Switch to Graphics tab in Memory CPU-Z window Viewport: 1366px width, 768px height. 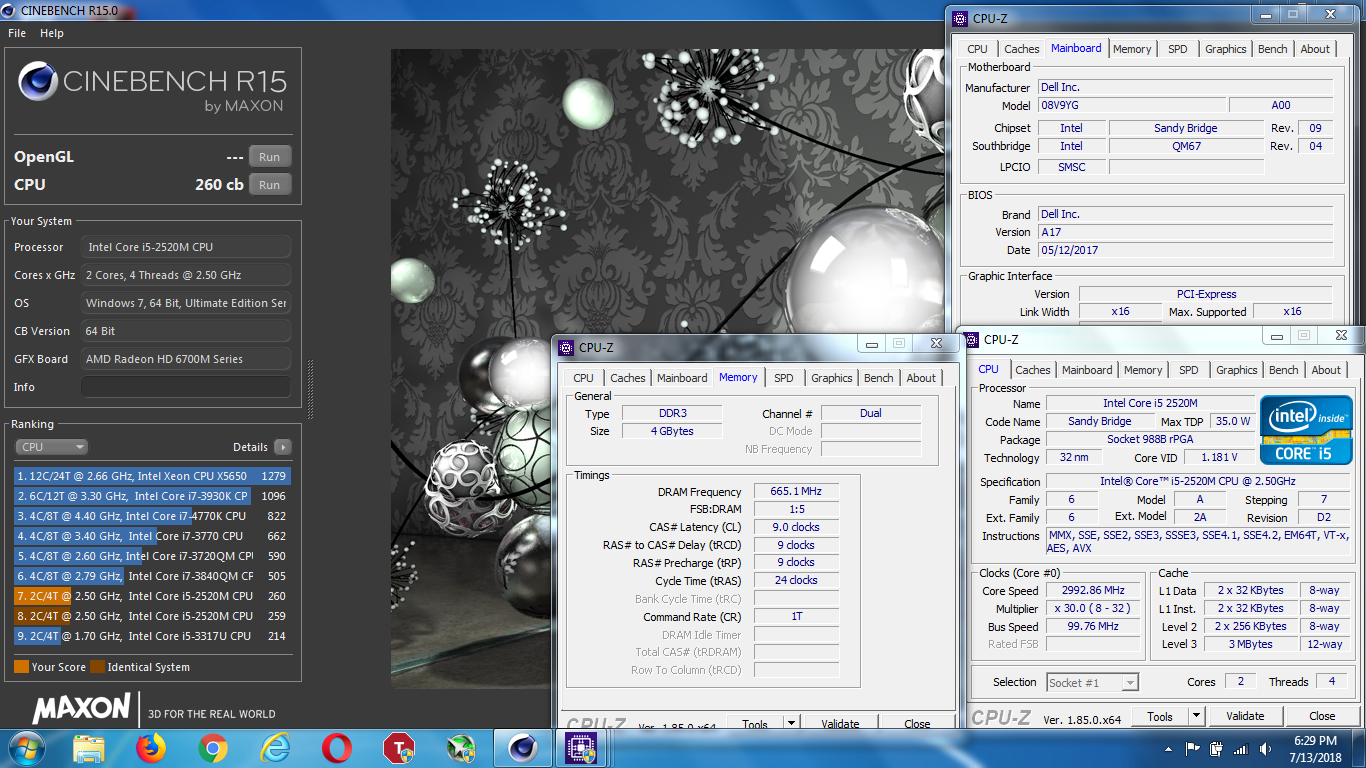click(832, 378)
